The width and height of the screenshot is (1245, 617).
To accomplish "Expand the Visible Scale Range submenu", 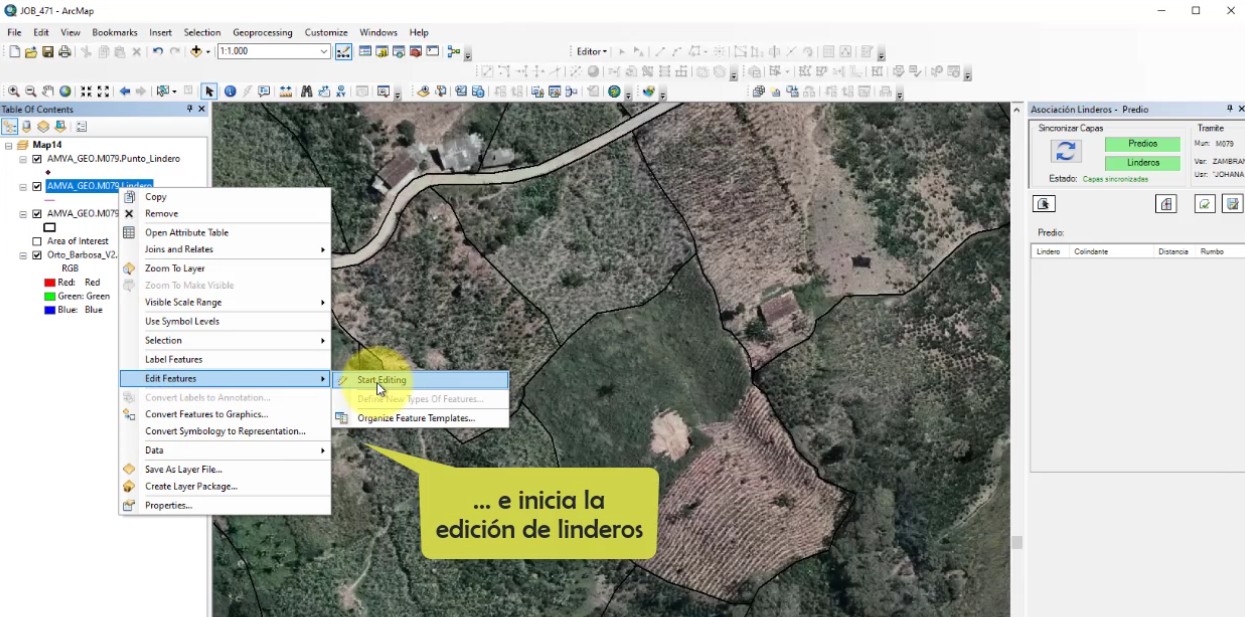I will pyautogui.click(x=225, y=302).
